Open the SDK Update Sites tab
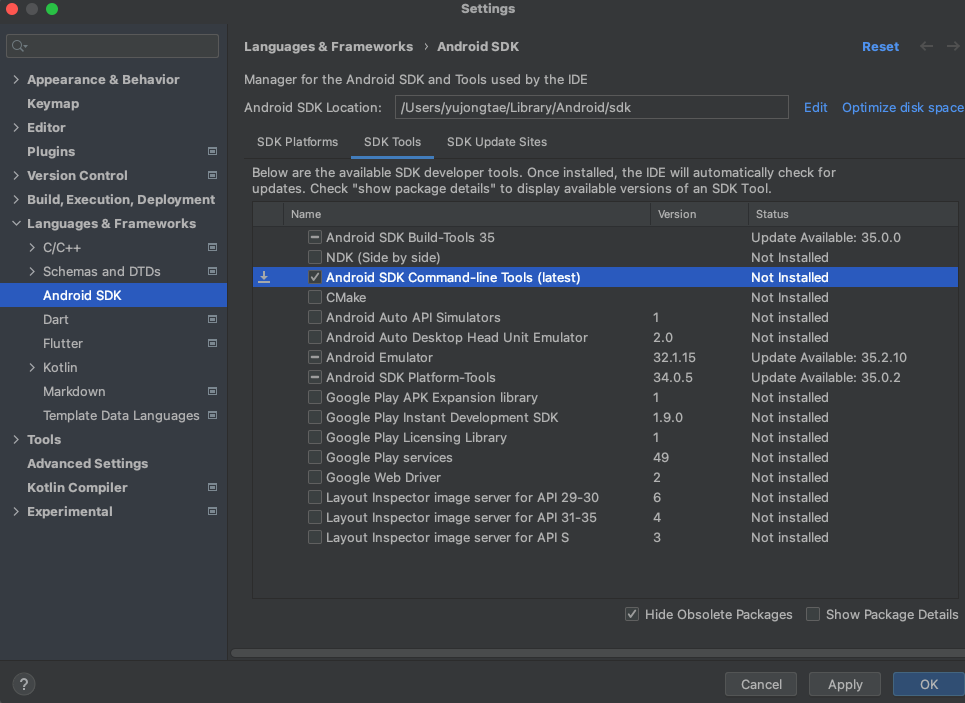 tap(496, 142)
